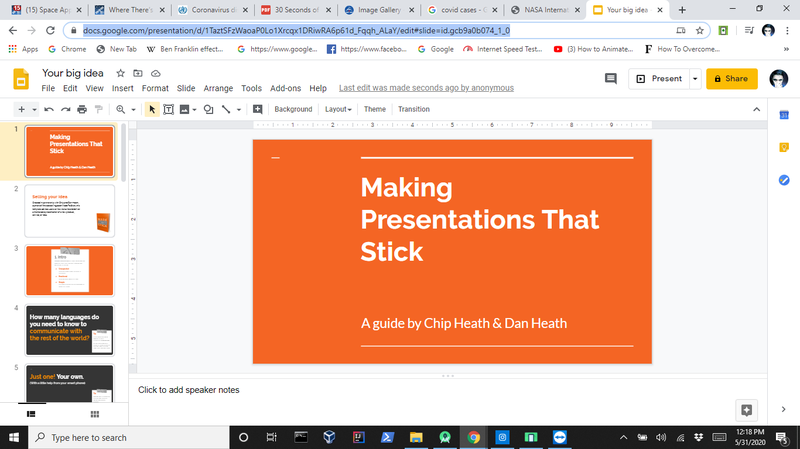Screen dimensions: 800x449
Task: Click the Add comment toolbar icon
Action: point(257,109)
